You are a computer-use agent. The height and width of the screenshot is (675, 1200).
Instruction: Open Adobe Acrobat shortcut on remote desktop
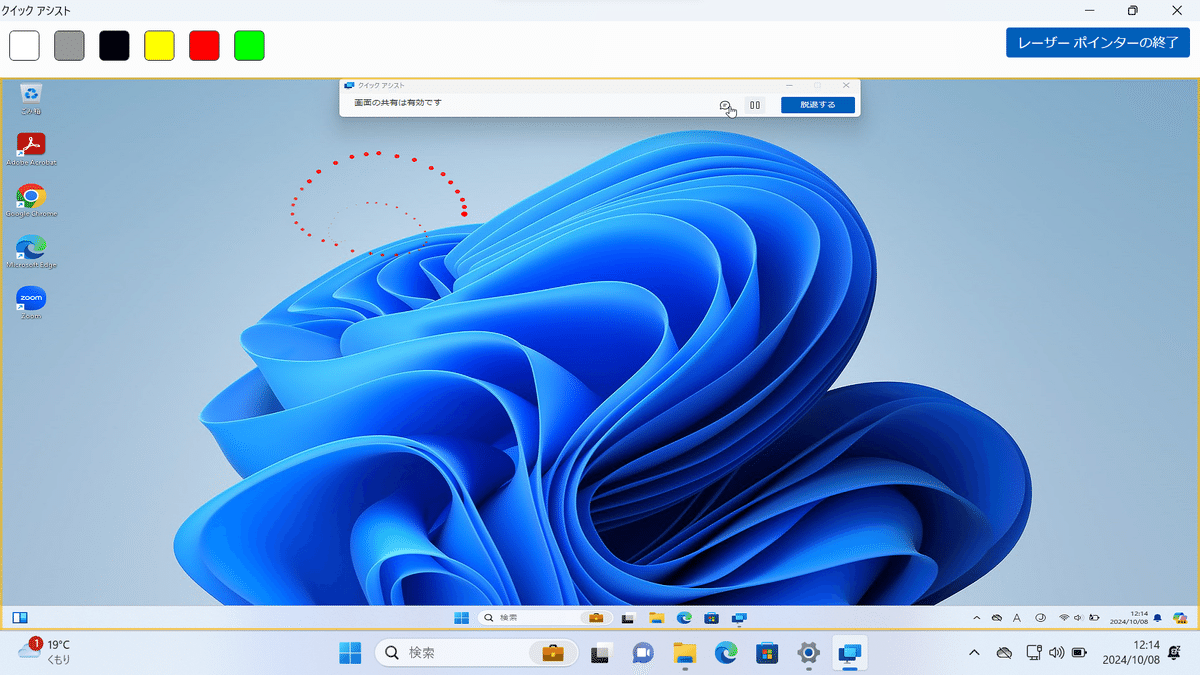coord(32,149)
